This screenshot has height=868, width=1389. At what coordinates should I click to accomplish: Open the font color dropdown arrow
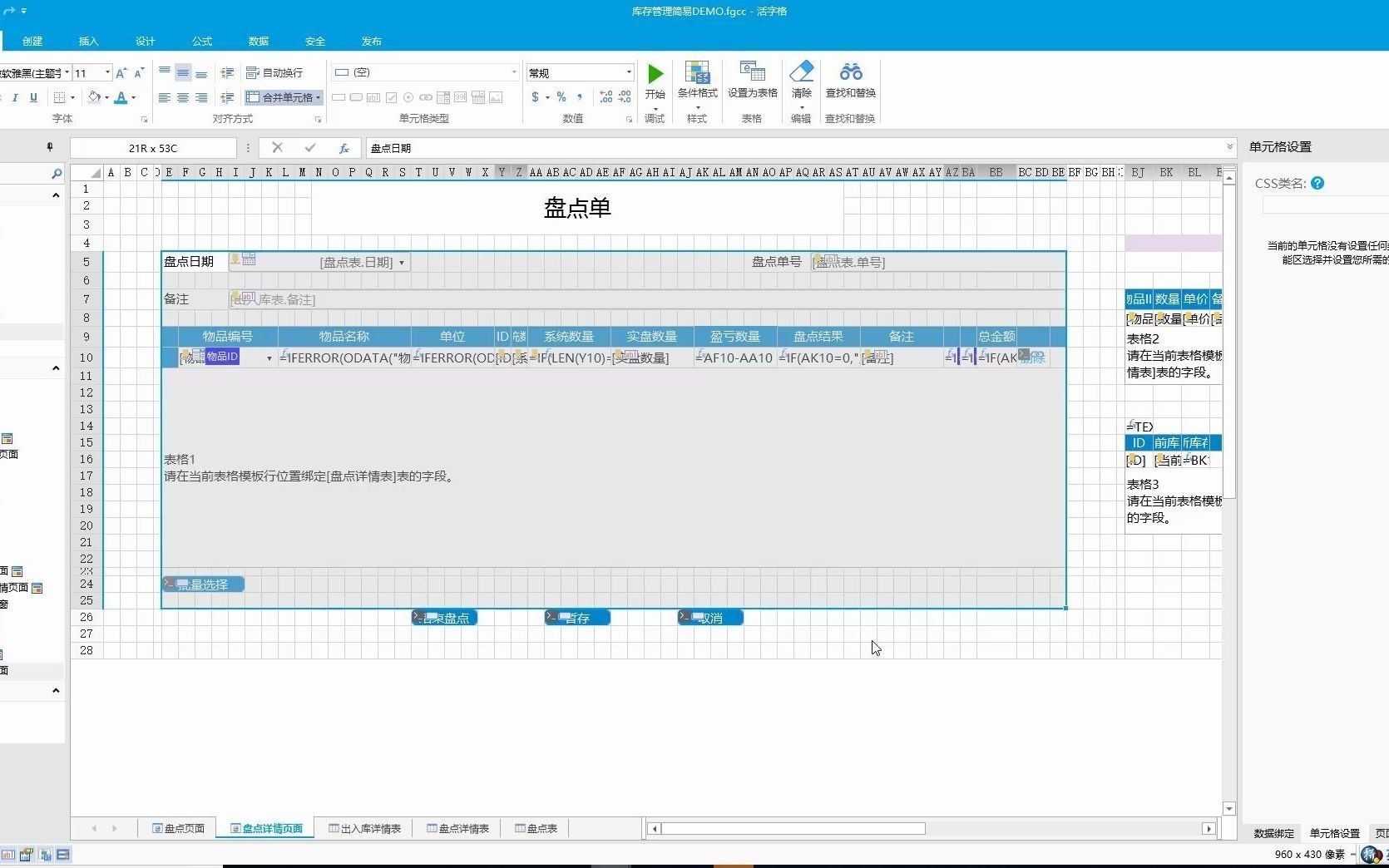click(134, 97)
